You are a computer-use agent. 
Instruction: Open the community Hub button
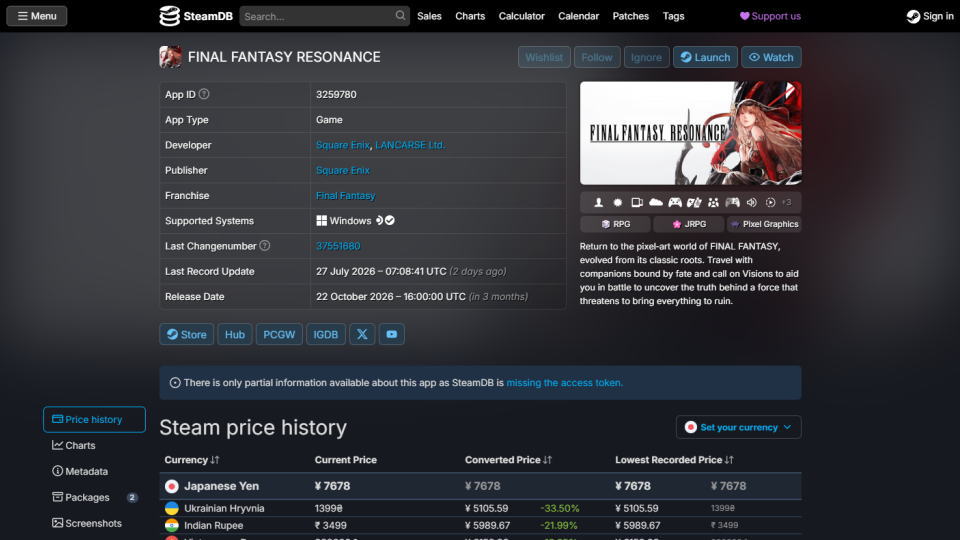(x=234, y=334)
